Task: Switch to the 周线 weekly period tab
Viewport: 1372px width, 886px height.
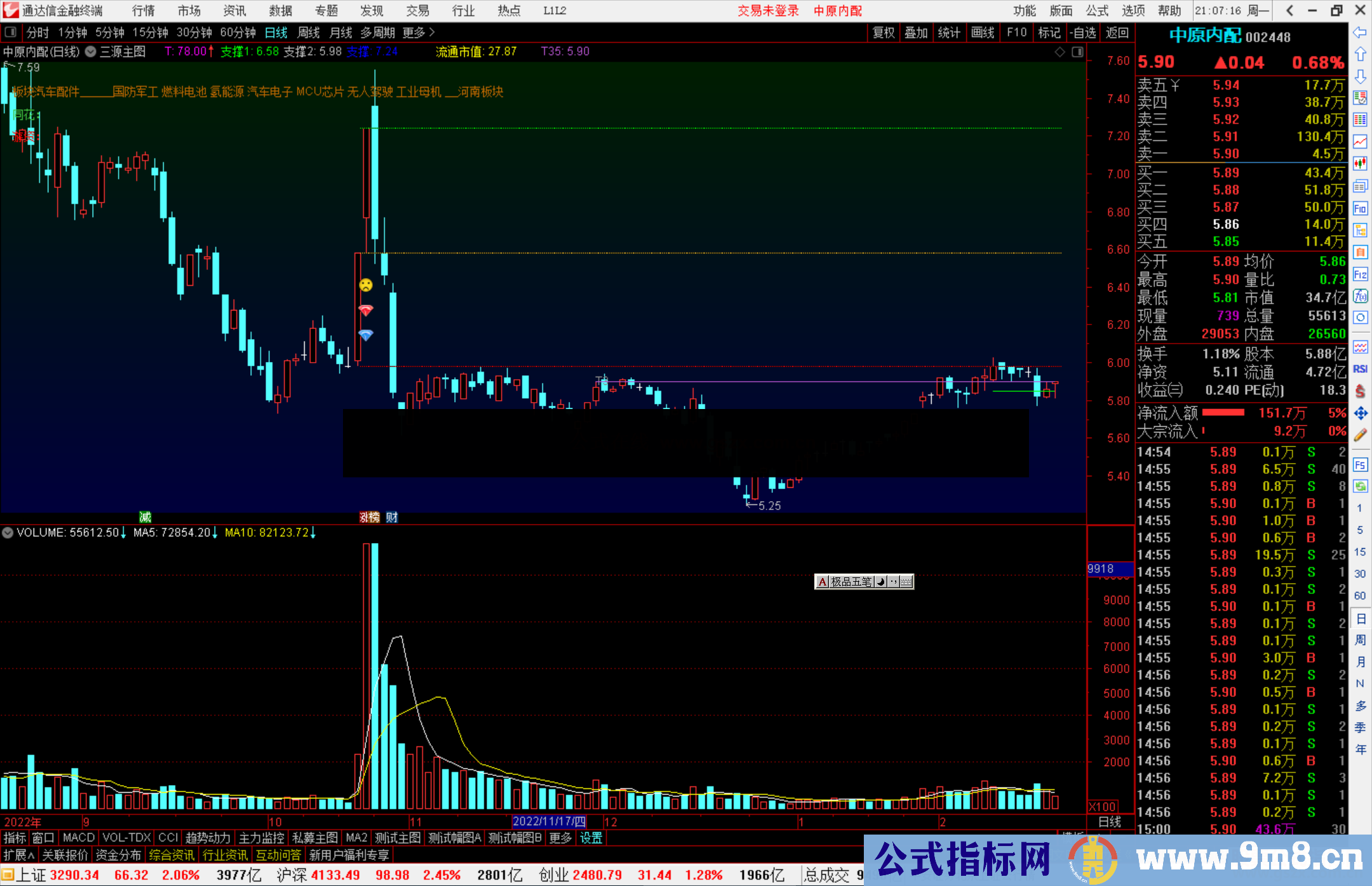Action: [x=309, y=32]
